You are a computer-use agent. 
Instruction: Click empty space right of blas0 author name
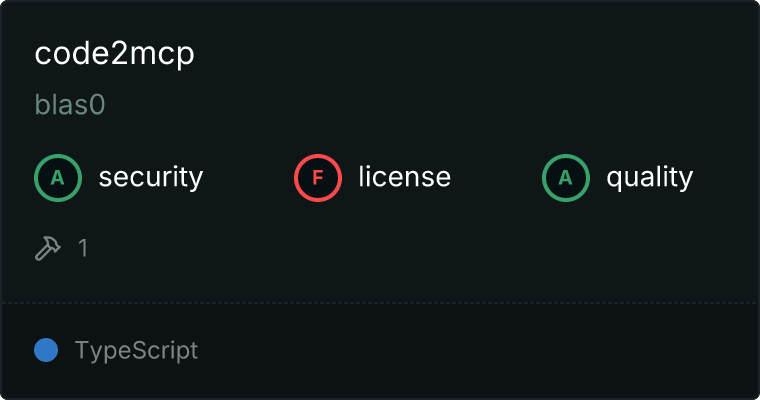click(x=429, y=104)
